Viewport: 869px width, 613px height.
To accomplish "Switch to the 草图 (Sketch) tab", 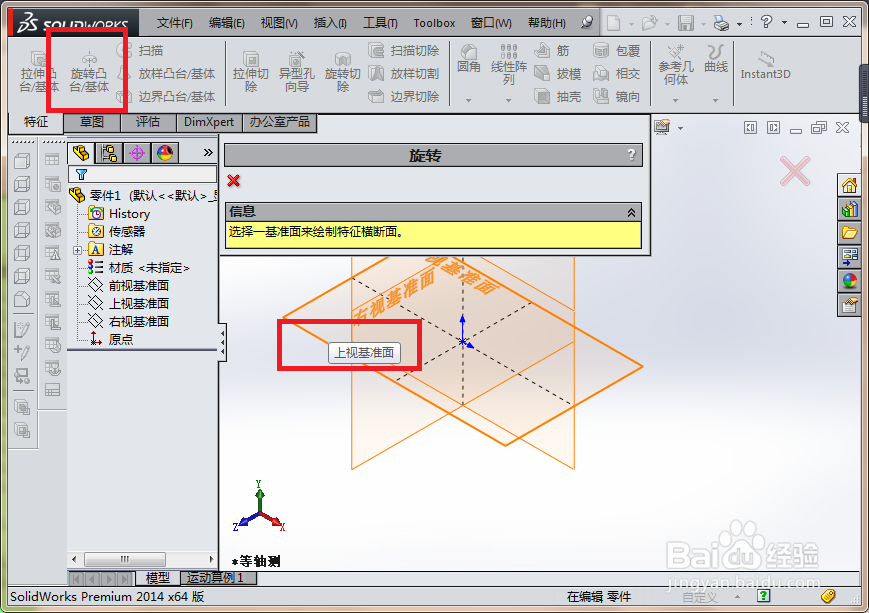I will coord(92,122).
